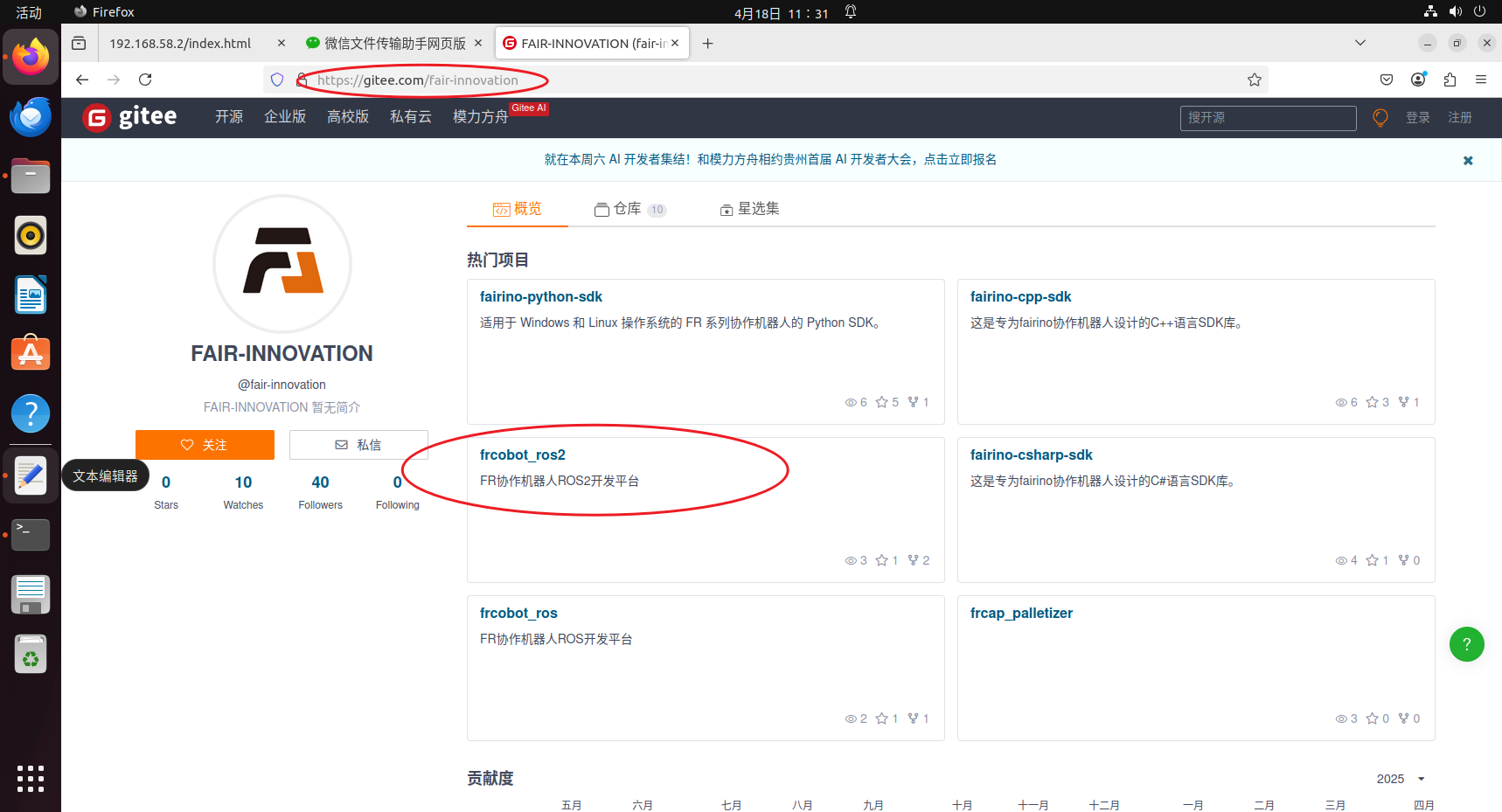Follow FAIR-INNOVATION with 关注 button
1502x812 pixels.
[x=205, y=445]
